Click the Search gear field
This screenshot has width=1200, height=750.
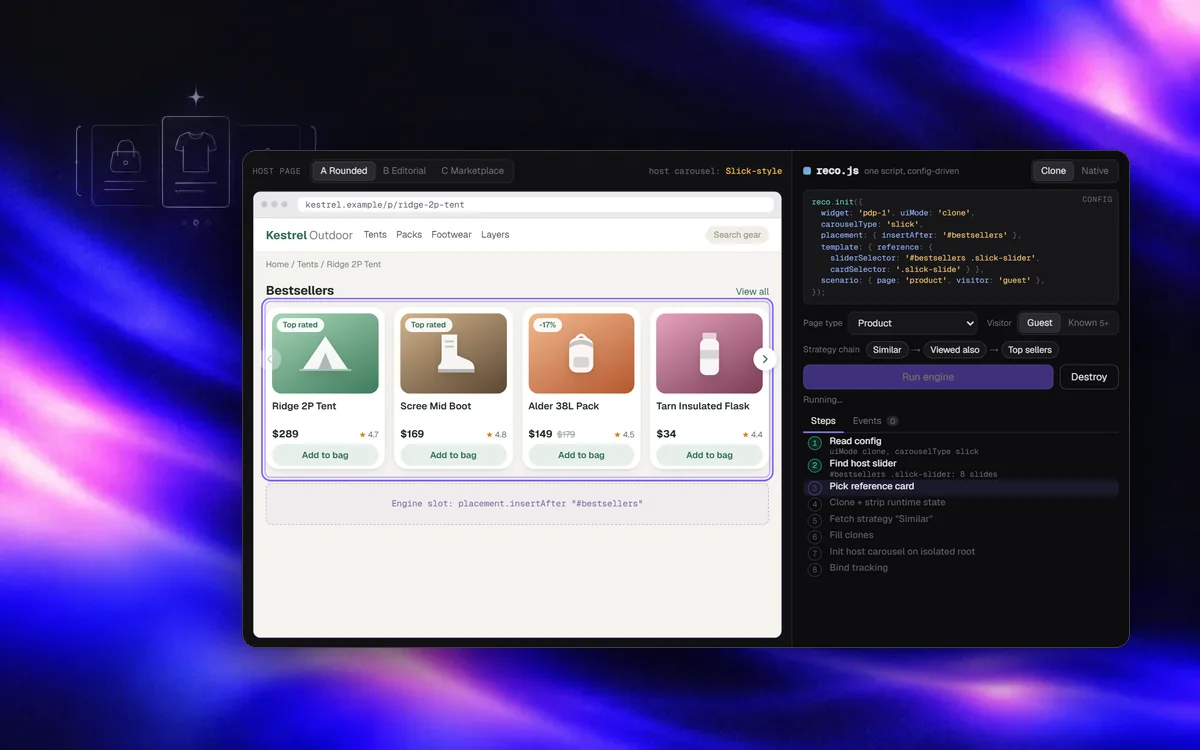point(738,235)
